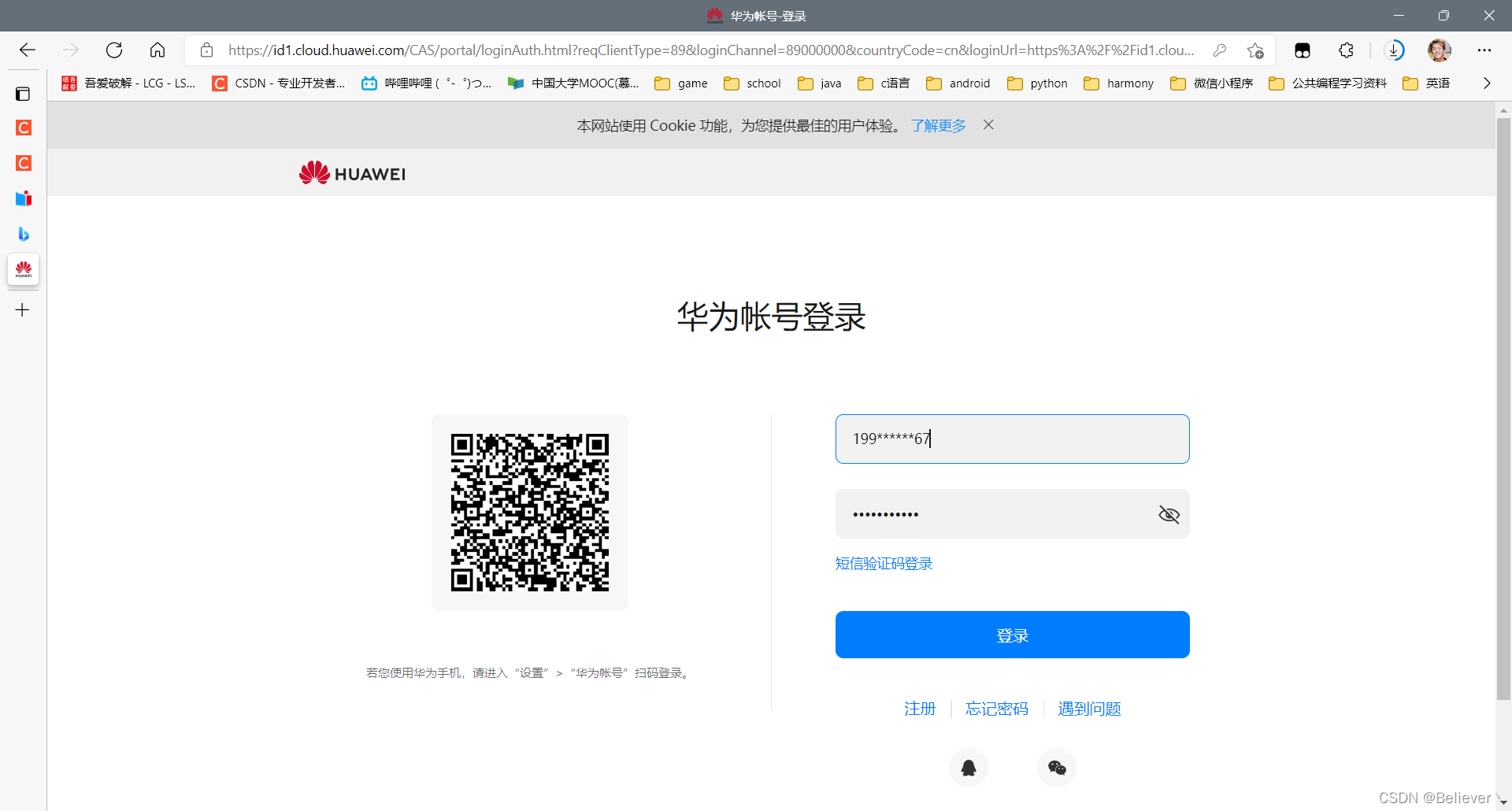Switch to the second CSDN vertical tab

point(24,163)
